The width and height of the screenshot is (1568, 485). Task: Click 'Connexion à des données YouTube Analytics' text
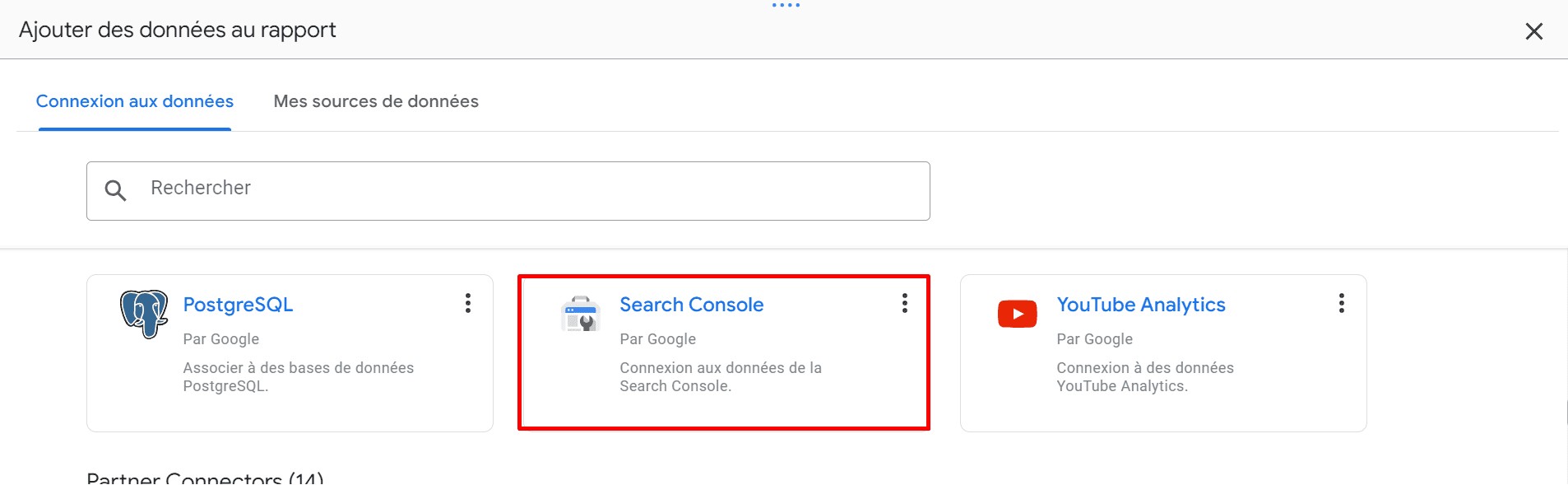click(x=1145, y=377)
